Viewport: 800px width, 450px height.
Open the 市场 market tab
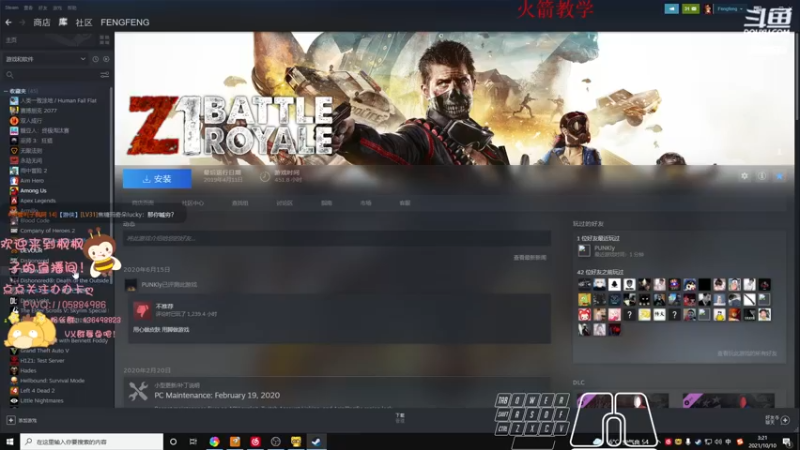click(366, 203)
